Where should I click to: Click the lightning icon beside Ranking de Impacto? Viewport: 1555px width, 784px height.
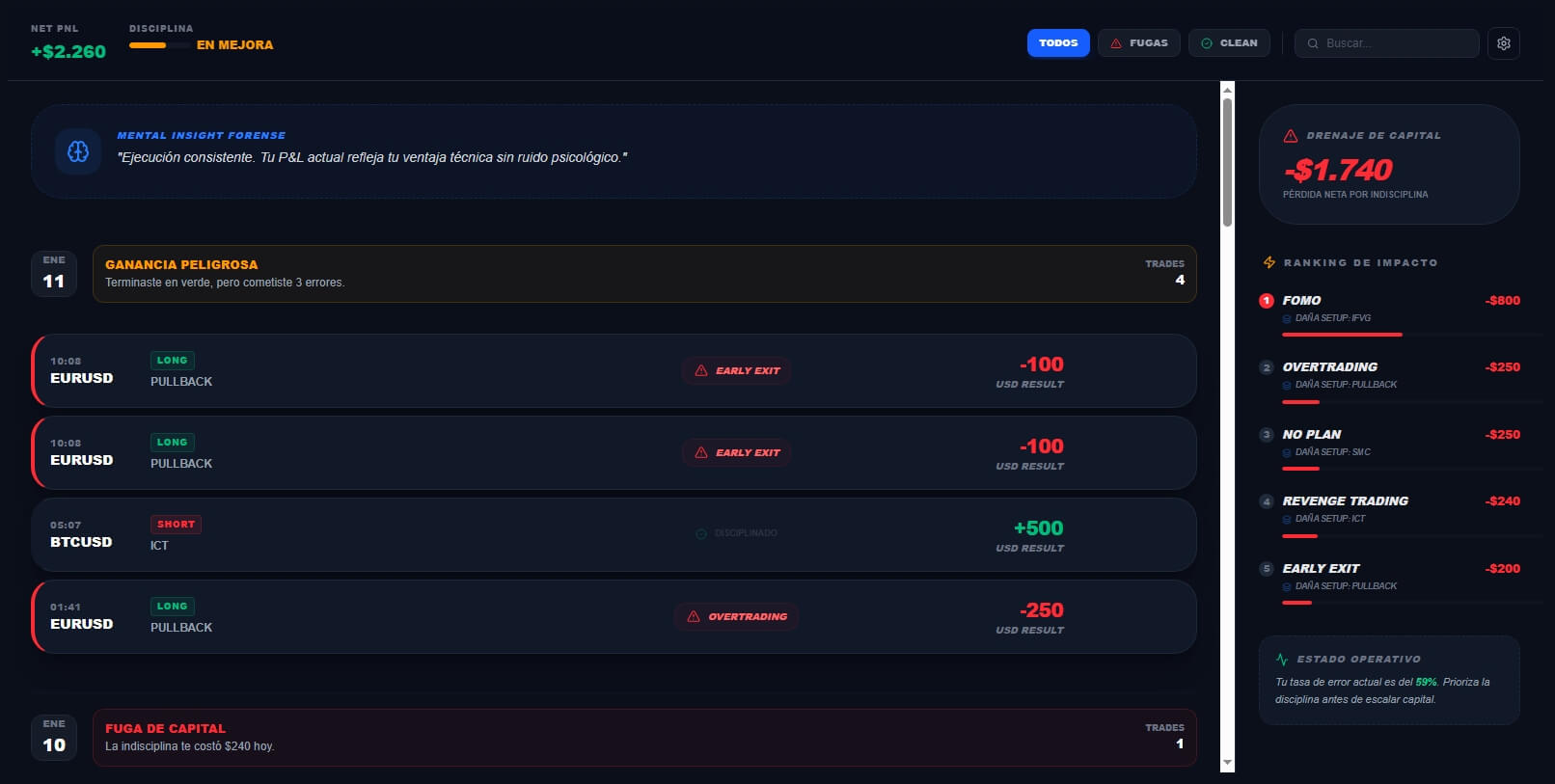coord(1269,262)
